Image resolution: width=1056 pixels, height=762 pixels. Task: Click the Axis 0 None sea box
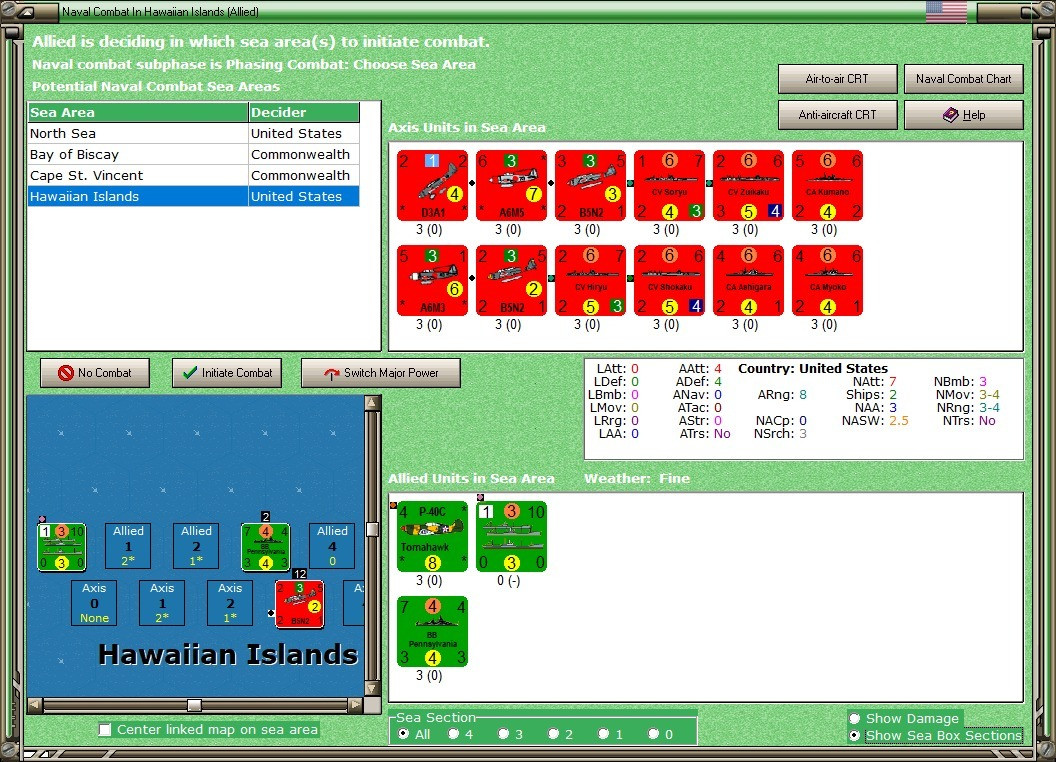pos(94,603)
